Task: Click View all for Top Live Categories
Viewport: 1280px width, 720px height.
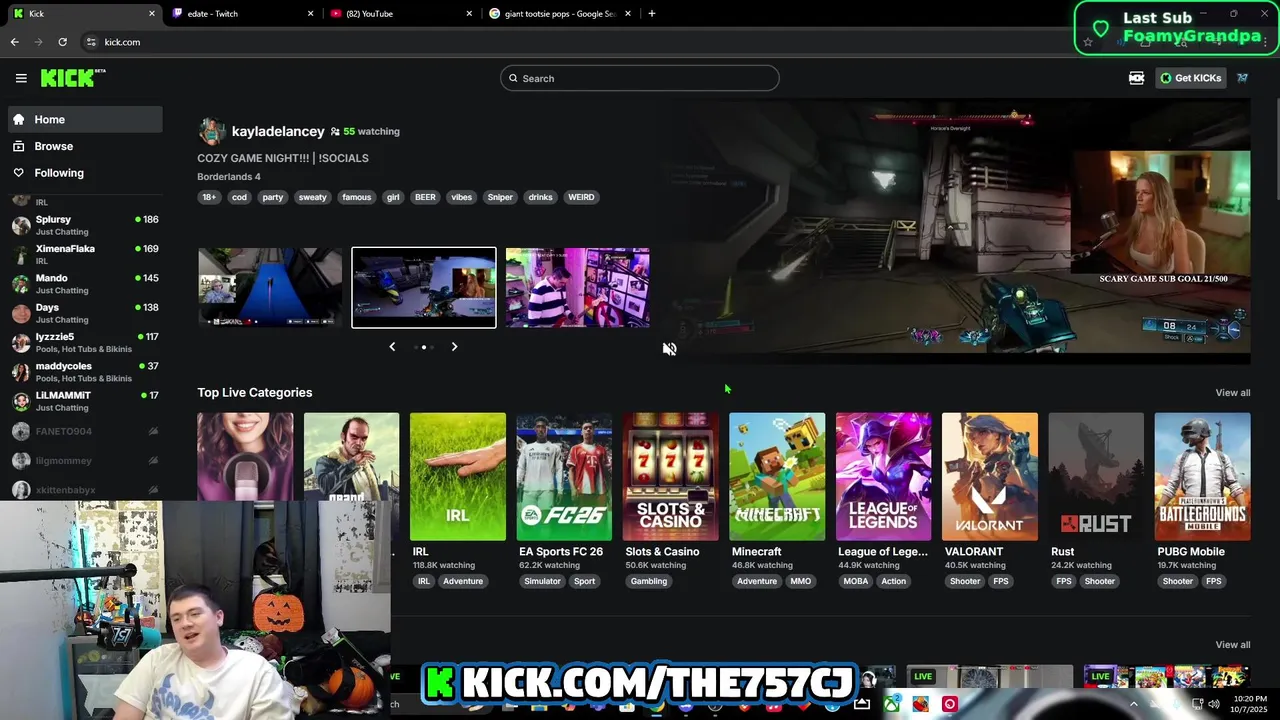Action: pyautogui.click(x=1232, y=393)
